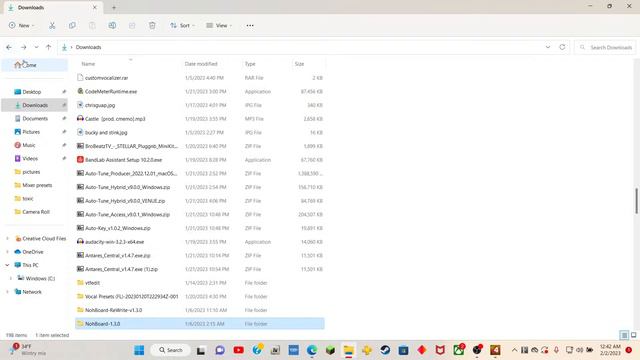Select Auto-Key_v1.0.2_Windows.zip file
Screen dimensions: 640x360
(x=200, y=228)
